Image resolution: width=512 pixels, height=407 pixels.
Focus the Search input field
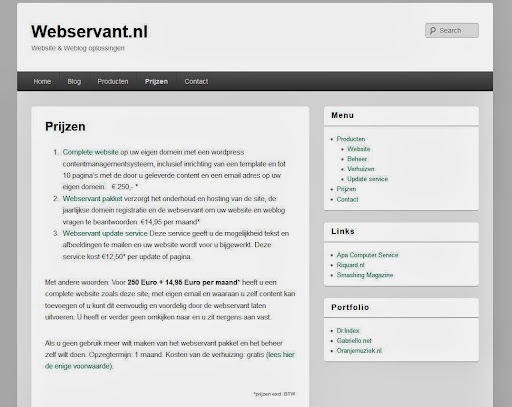(x=452, y=30)
